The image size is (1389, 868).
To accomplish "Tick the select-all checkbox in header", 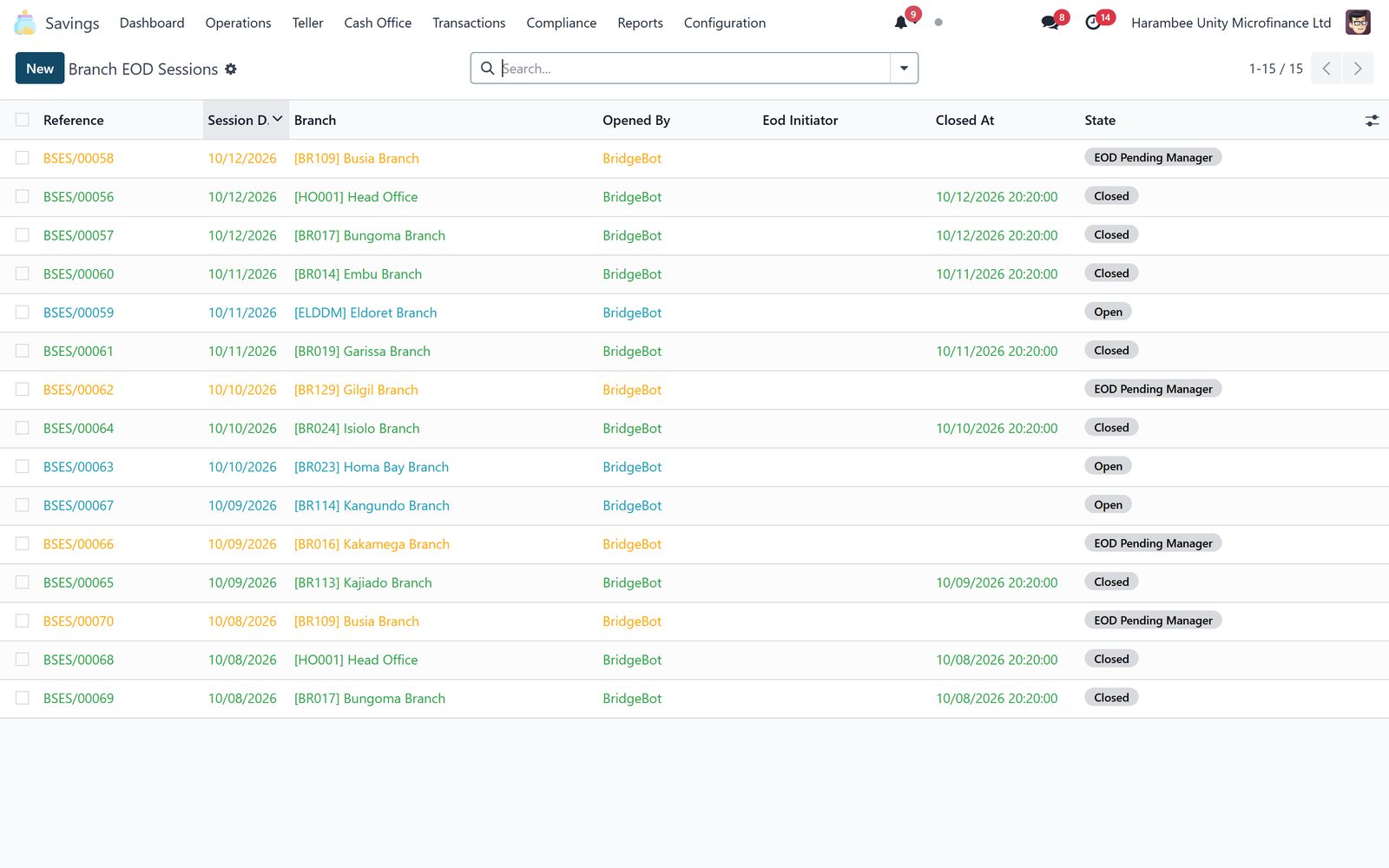I will 23,120.
